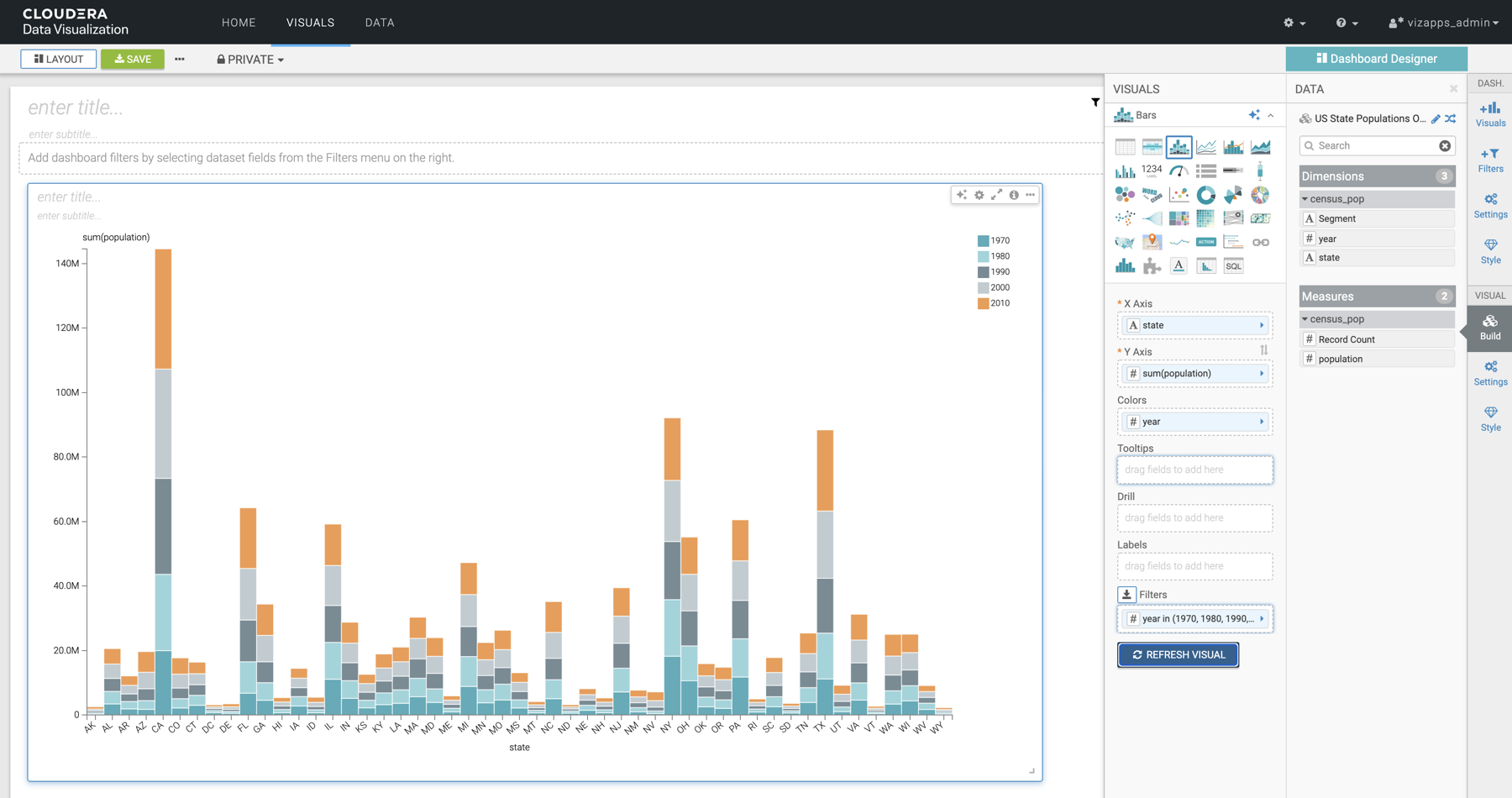Go to the DATA tab
Screen dimensions: 1512x798
click(379, 23)
